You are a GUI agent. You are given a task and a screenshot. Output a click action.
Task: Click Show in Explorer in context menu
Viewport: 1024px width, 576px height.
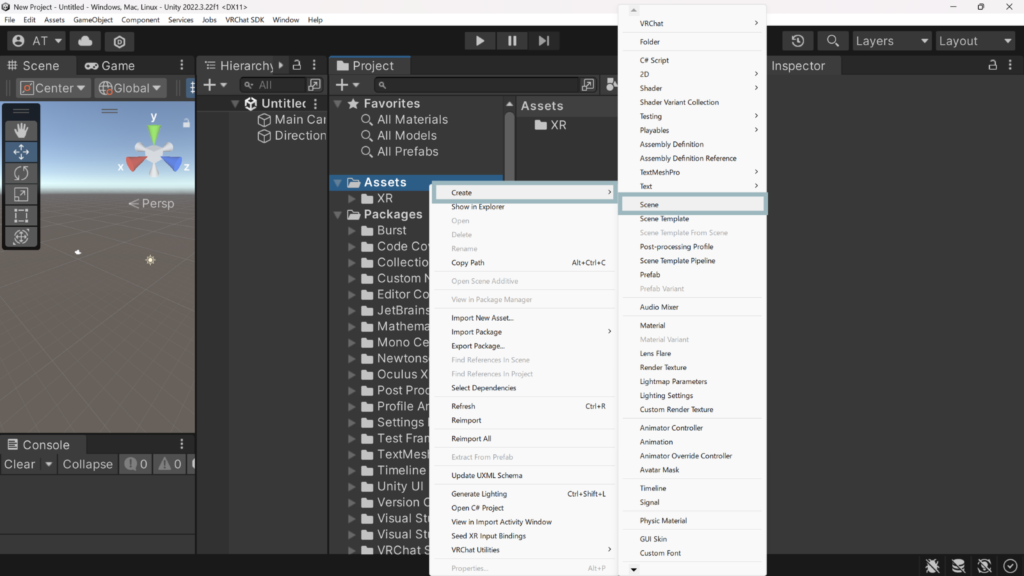[x=478, y=207]
